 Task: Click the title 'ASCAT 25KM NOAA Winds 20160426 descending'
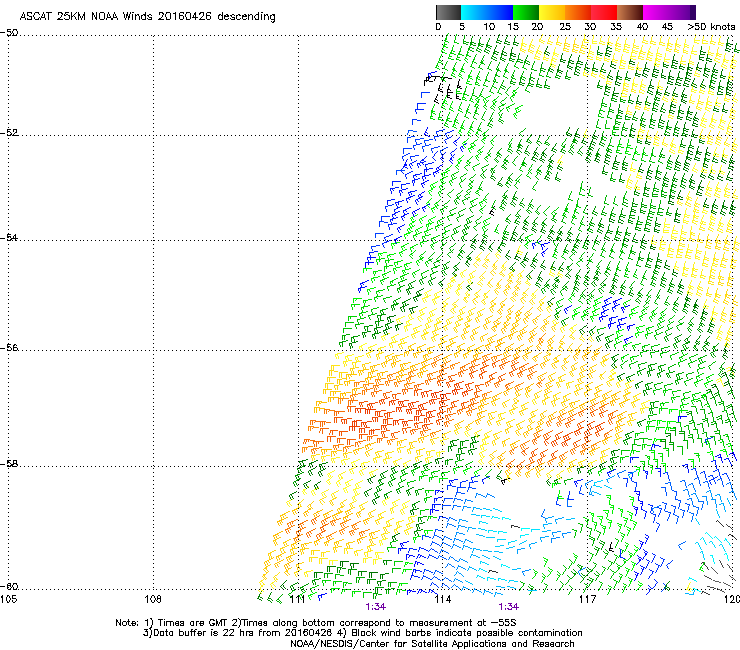(147, 17)
